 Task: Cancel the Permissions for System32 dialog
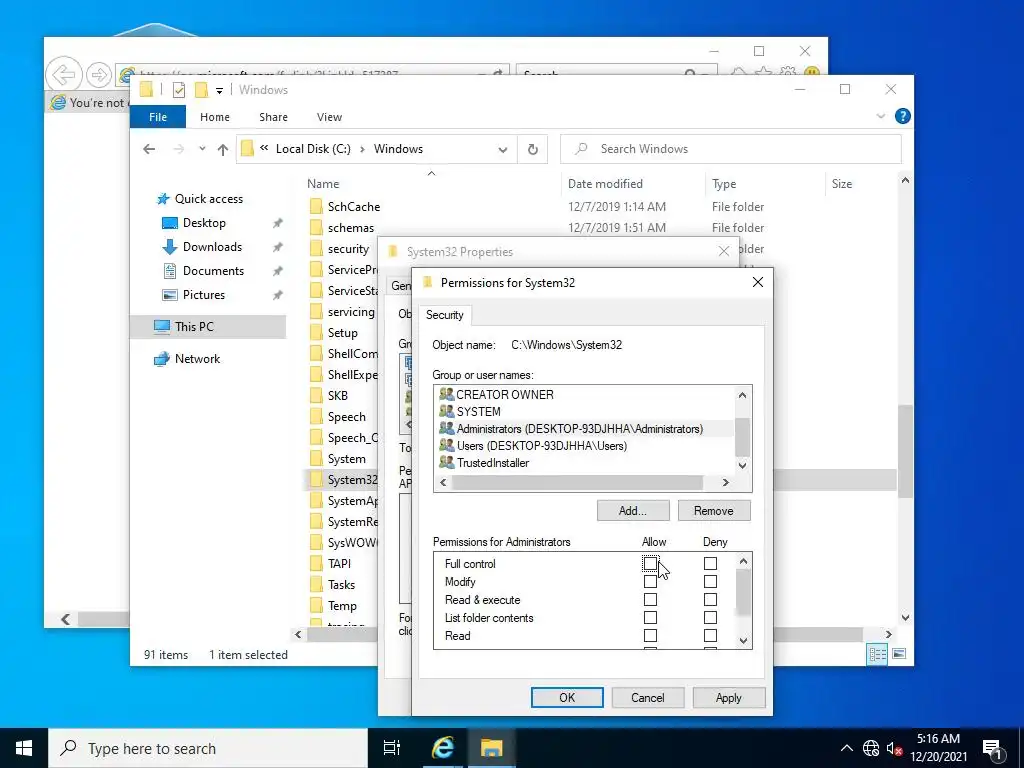coord(647,697)
